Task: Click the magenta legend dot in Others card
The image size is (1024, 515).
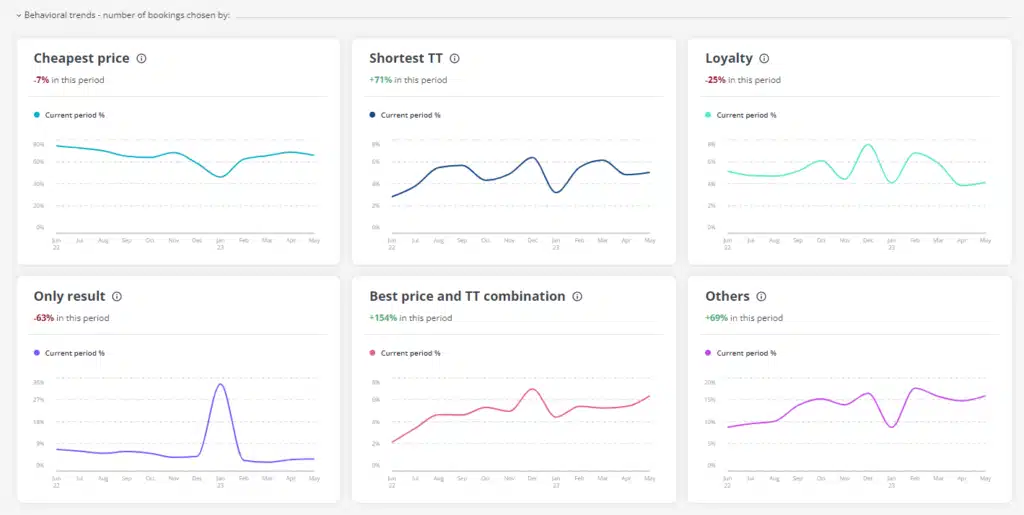Action: pyautogui.click(x=709, y=353)
